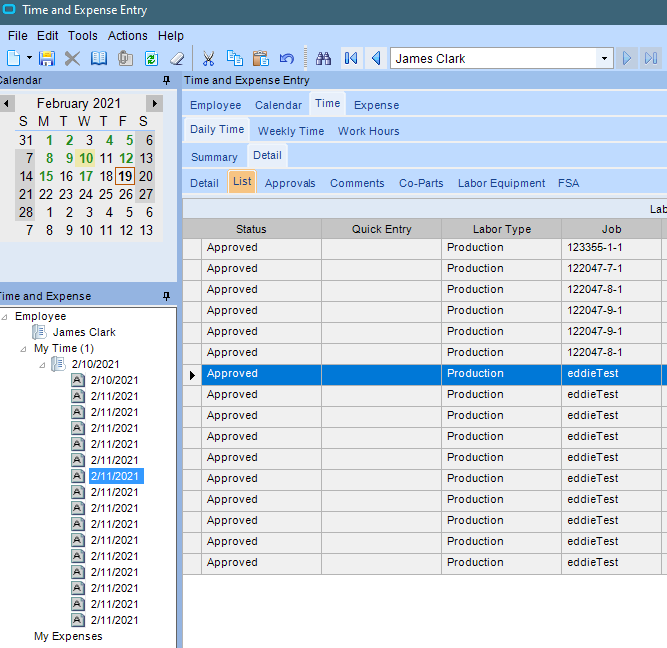Switch to the Weekly Time tab
The height and width of the screenshot is (648, 667).
(x=291, y=131)
